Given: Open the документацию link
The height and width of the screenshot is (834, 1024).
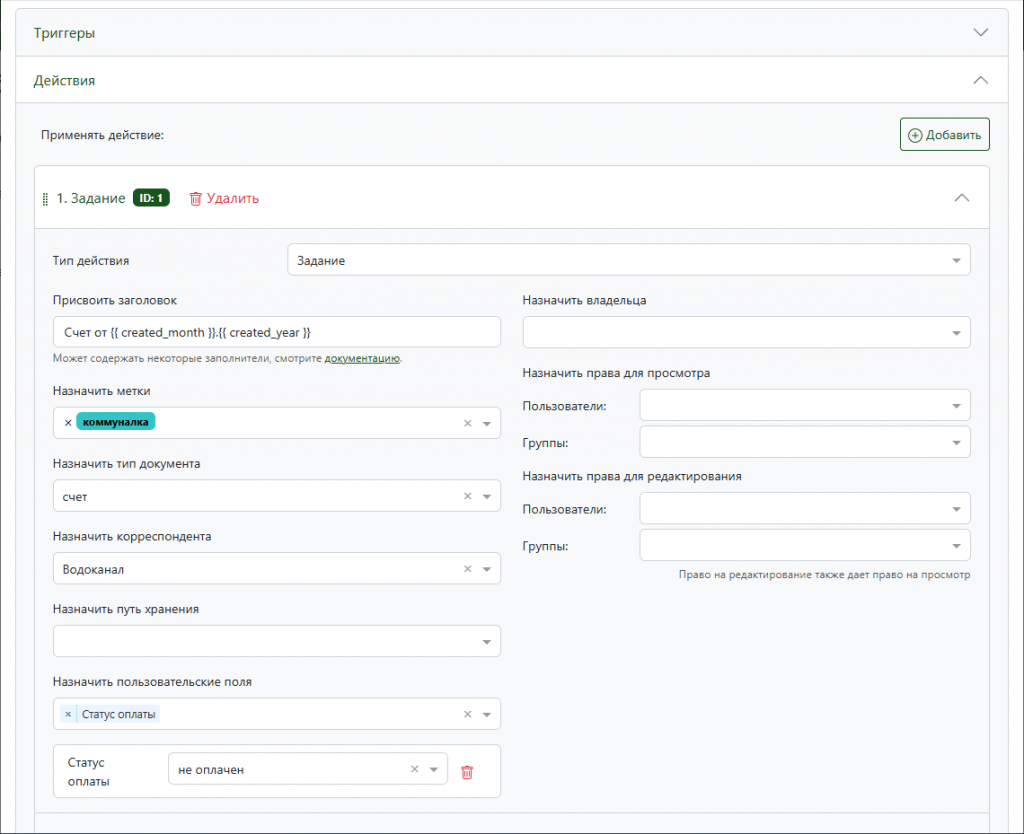Looking at the screenshot, I should coord(362,358).
